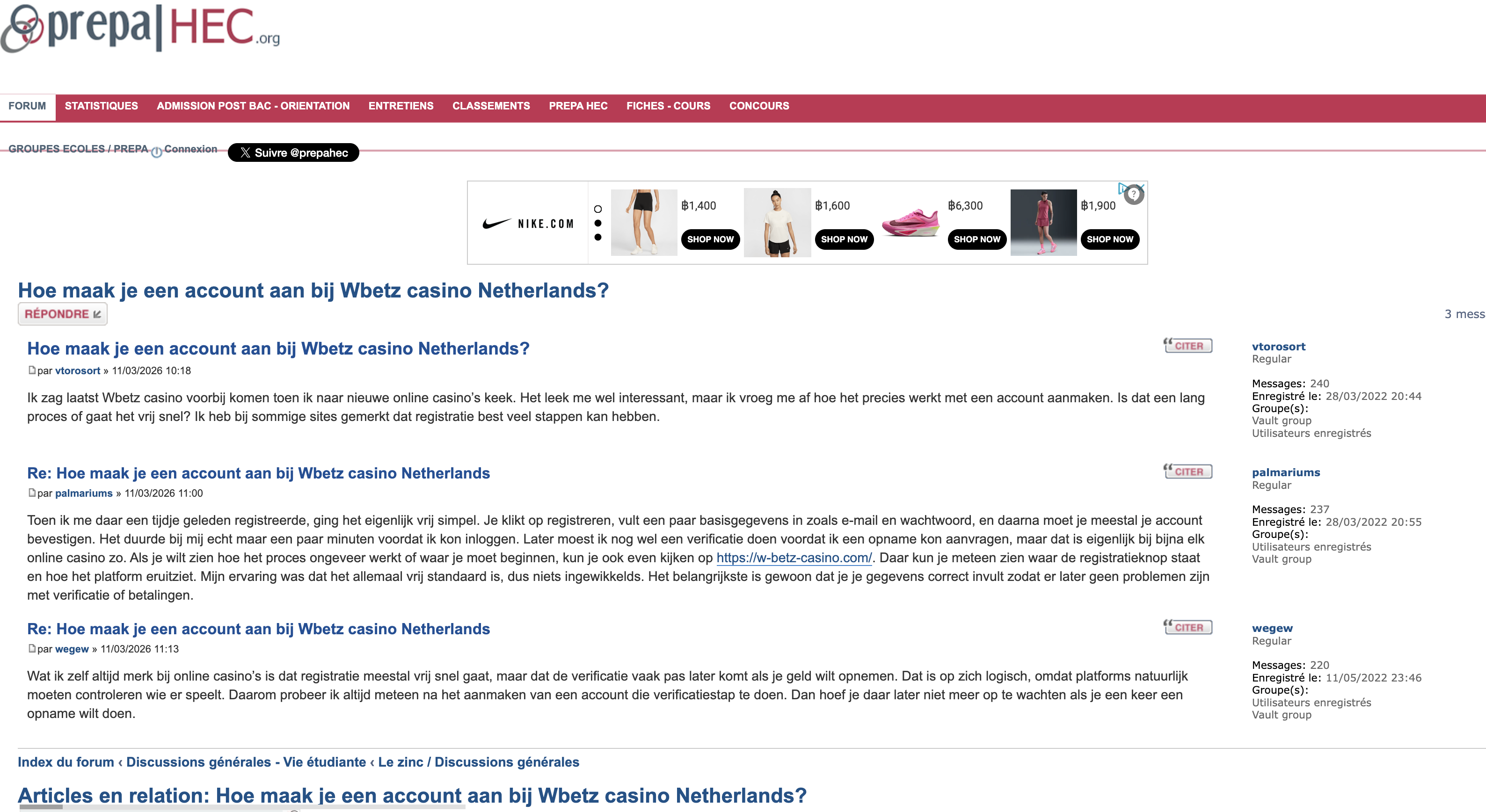The image size is (1486, 812).
Task: Click the ฿6,300 price label
Action: click(965, 206)
